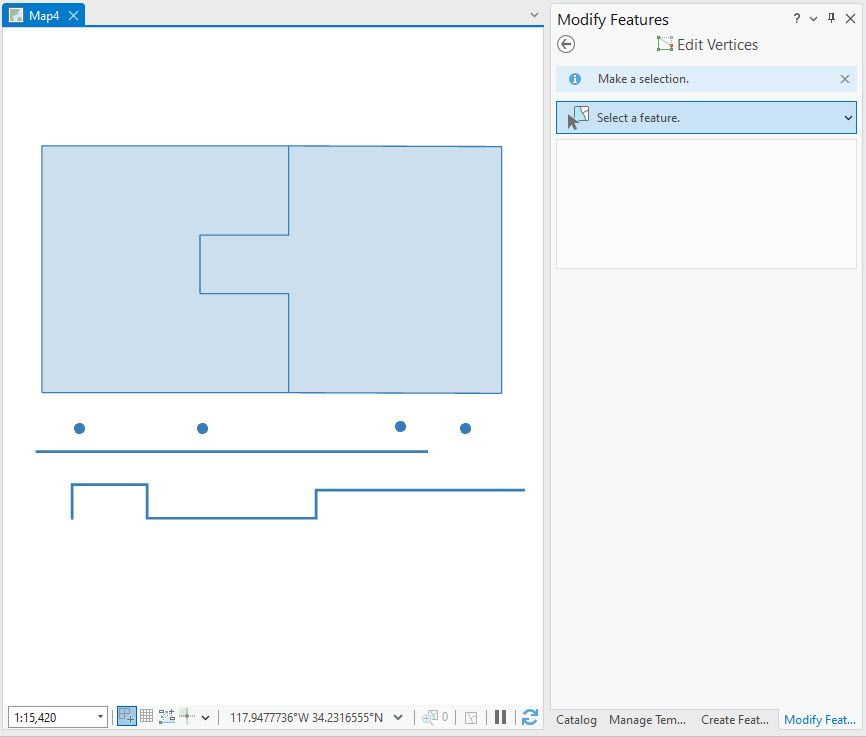This screenshot has height=737, width=866.
Task: Click the right polygon feature
Action: click(395, 270)
